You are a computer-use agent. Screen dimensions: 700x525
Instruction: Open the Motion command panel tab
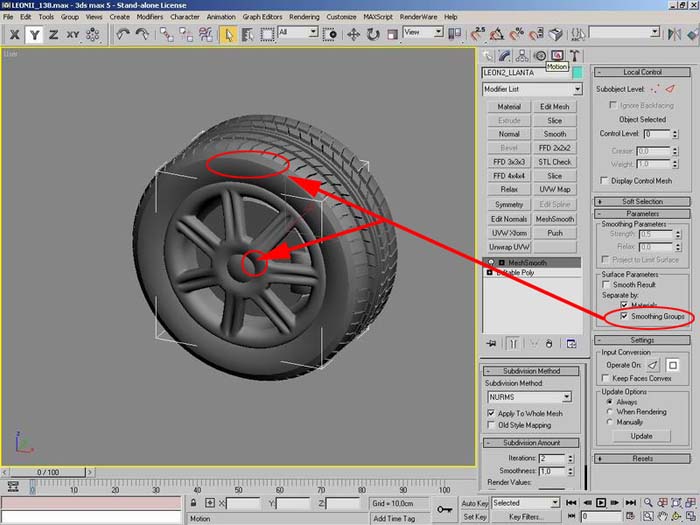[x=541, y=56]
